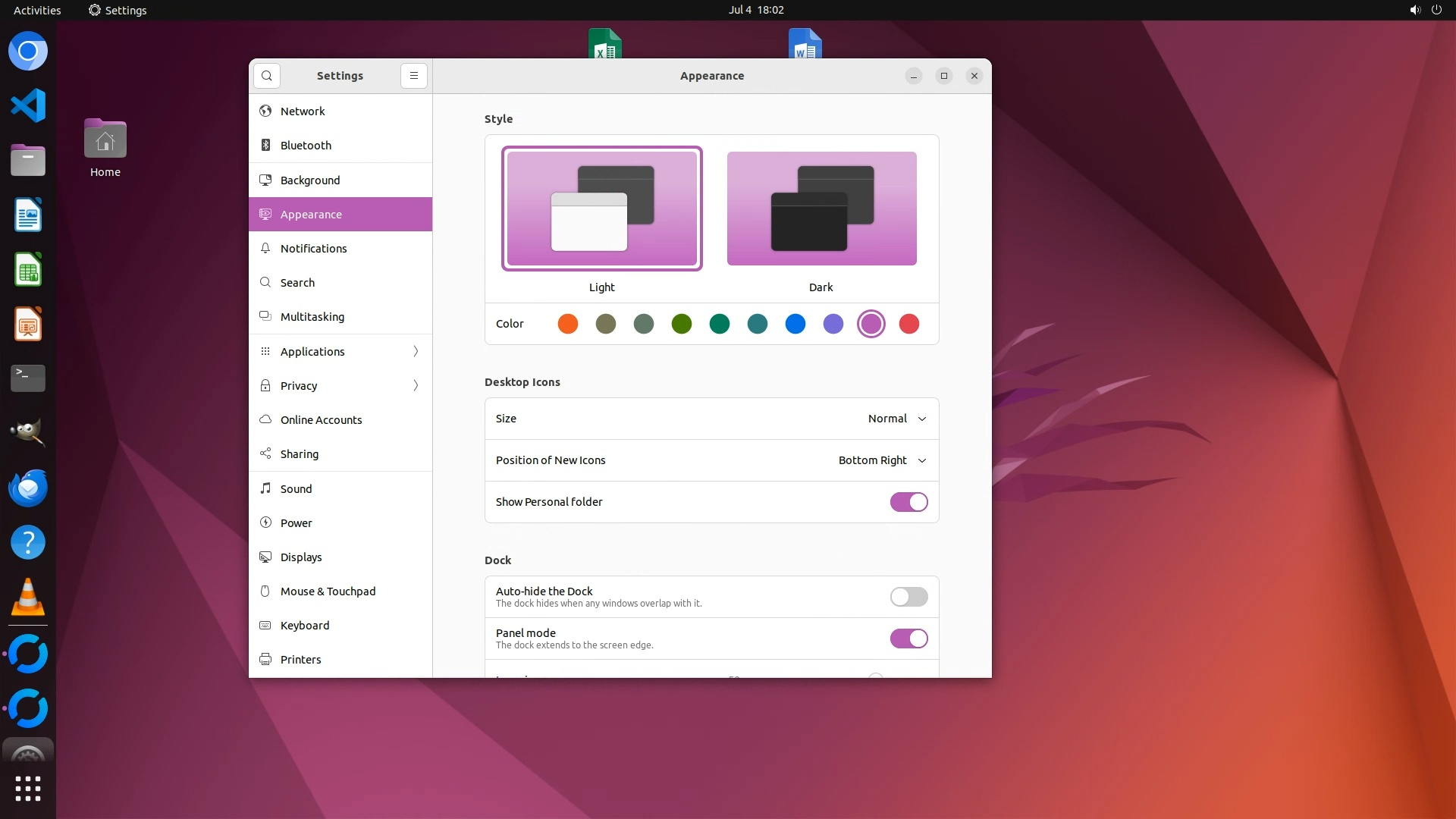
Task: Open the Settings app menu in the top bar
Action: pos(118,10)
